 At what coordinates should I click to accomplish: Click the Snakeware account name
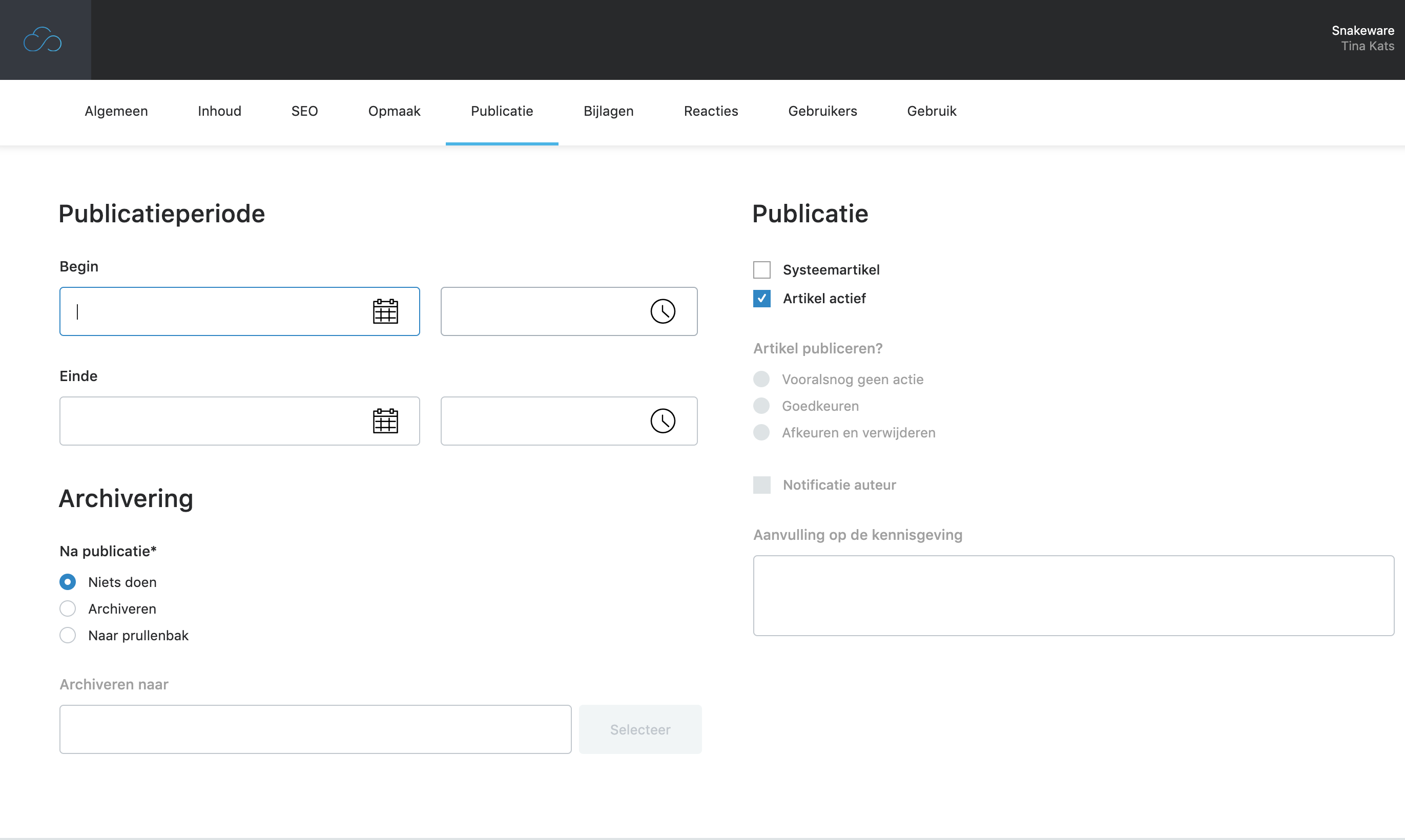(x=1362, y=31)
